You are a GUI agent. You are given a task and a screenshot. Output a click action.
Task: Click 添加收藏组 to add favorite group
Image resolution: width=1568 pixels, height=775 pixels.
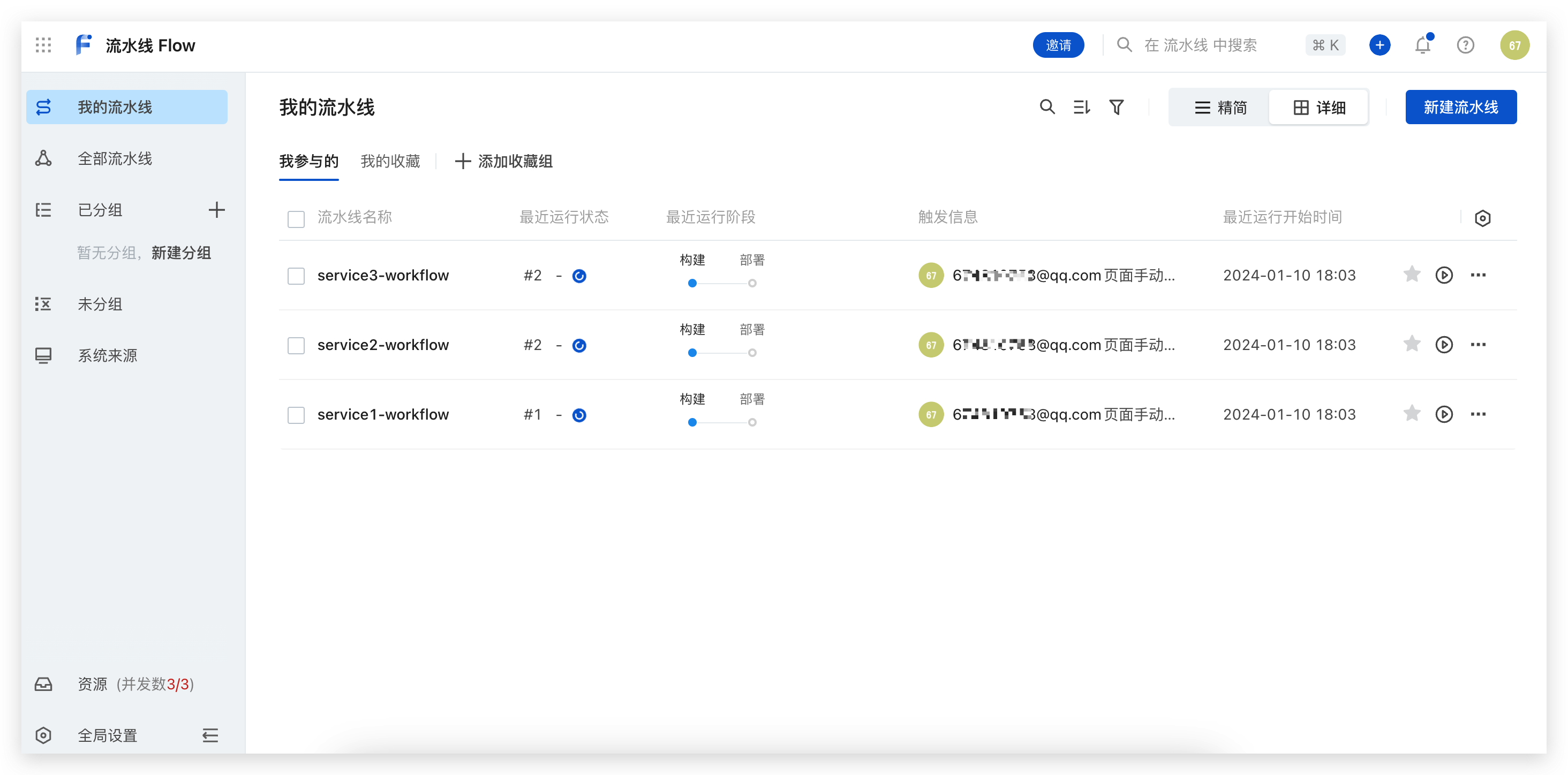(503, 161)
